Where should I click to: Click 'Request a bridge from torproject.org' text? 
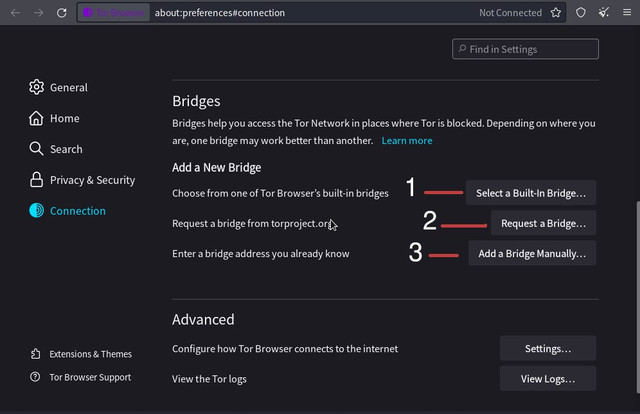coord(251,223)
